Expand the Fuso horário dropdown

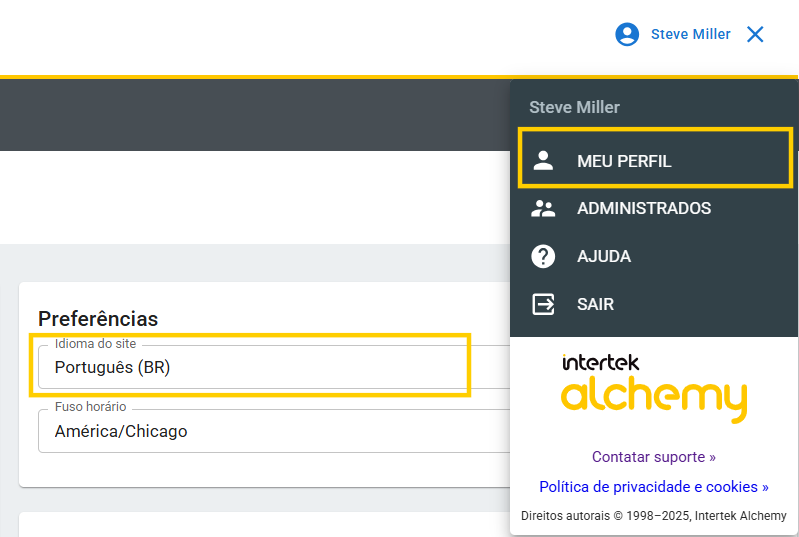(x=270, y=431)
